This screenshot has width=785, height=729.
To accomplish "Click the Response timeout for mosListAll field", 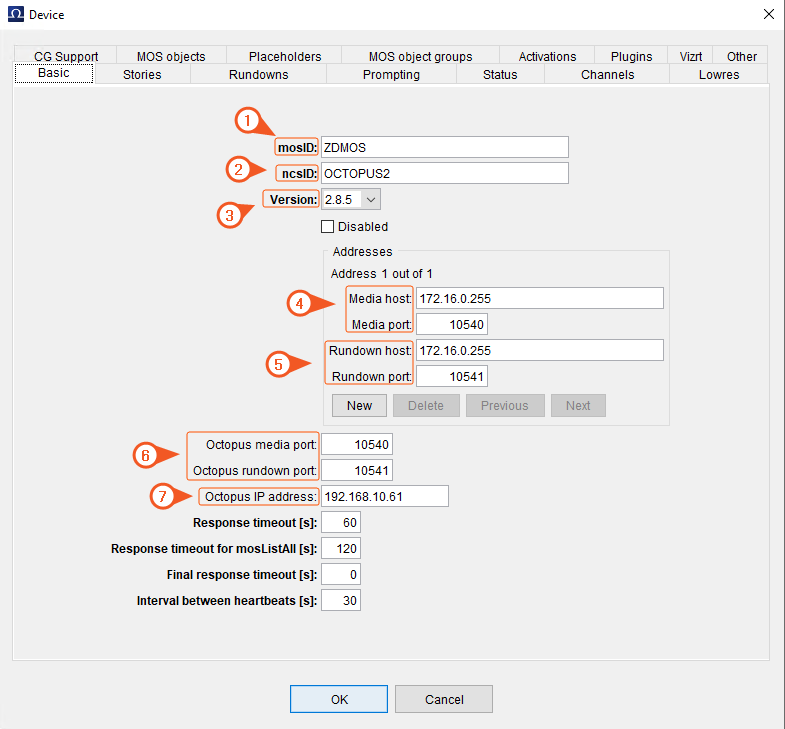I will pos(340,548).
